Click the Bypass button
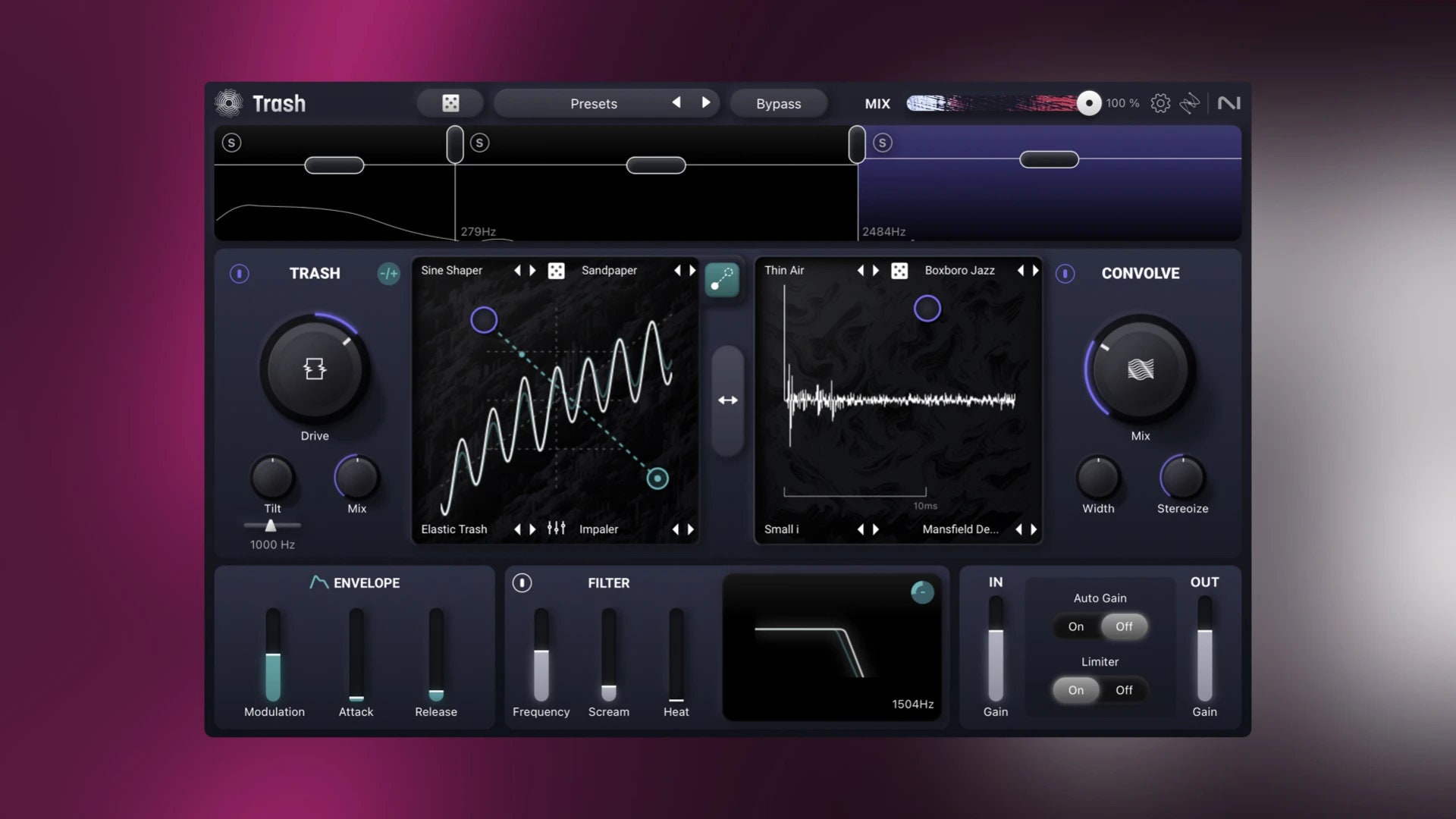 tap(778, 103)
